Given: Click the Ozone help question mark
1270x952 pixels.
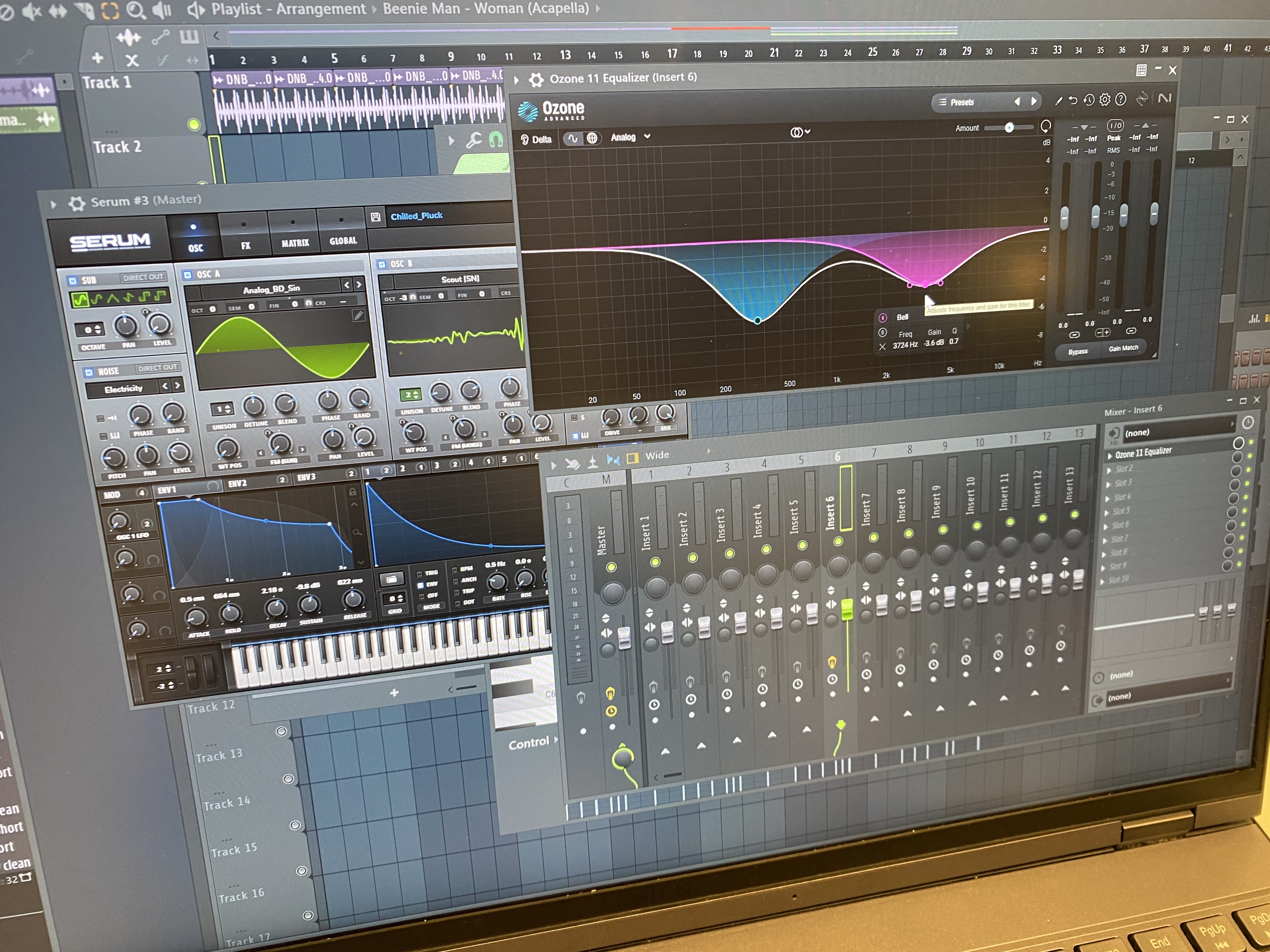Looking at the screenshot, I should 1120,99.
